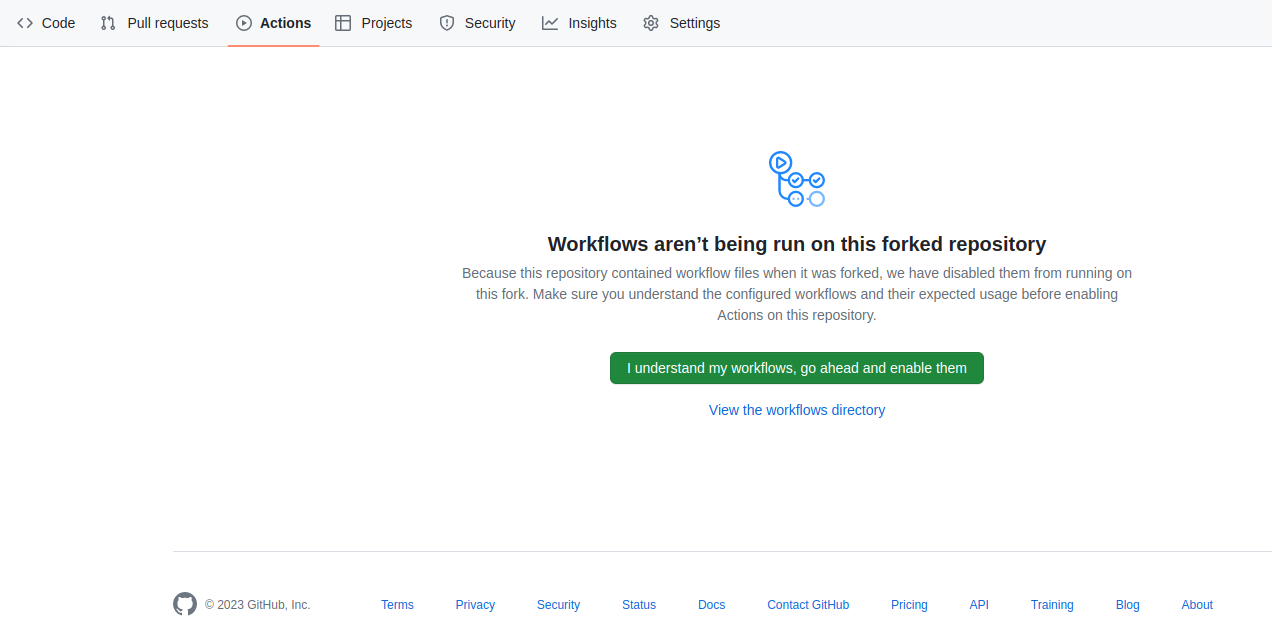Click the Security link in the footer
Image resolution: width=1272 pixels, height=639 pixels.
[x=558, y=605]
